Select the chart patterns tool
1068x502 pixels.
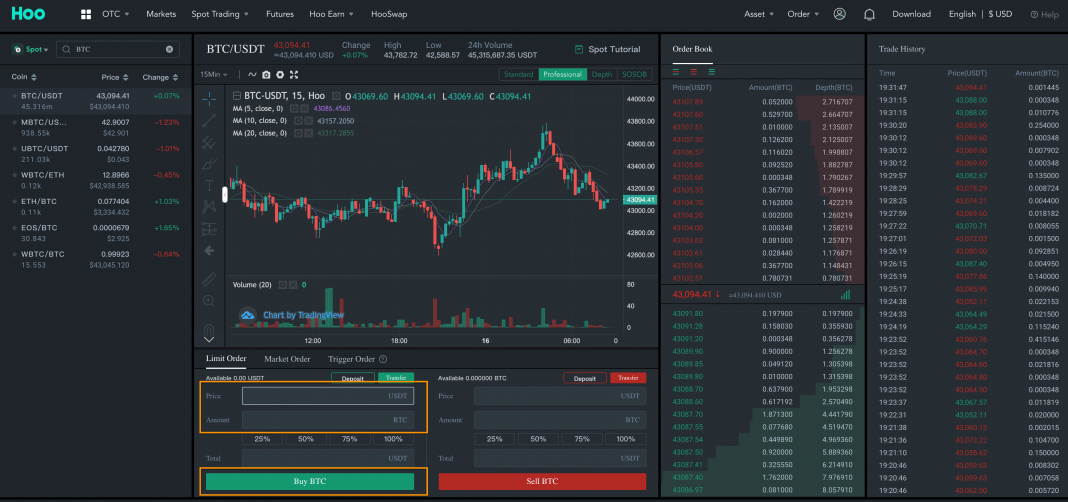coord(209,206)
